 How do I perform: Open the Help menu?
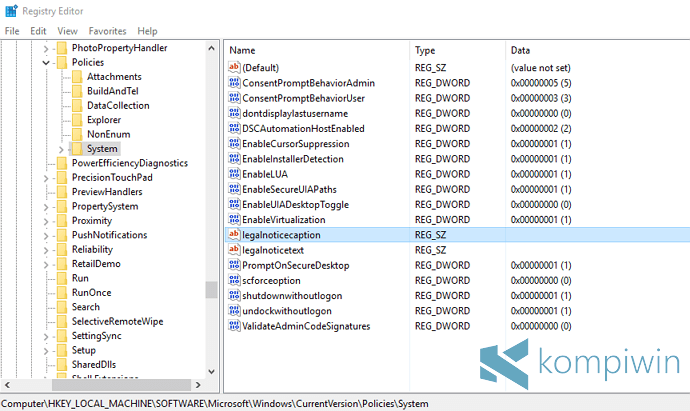point(147,31)
